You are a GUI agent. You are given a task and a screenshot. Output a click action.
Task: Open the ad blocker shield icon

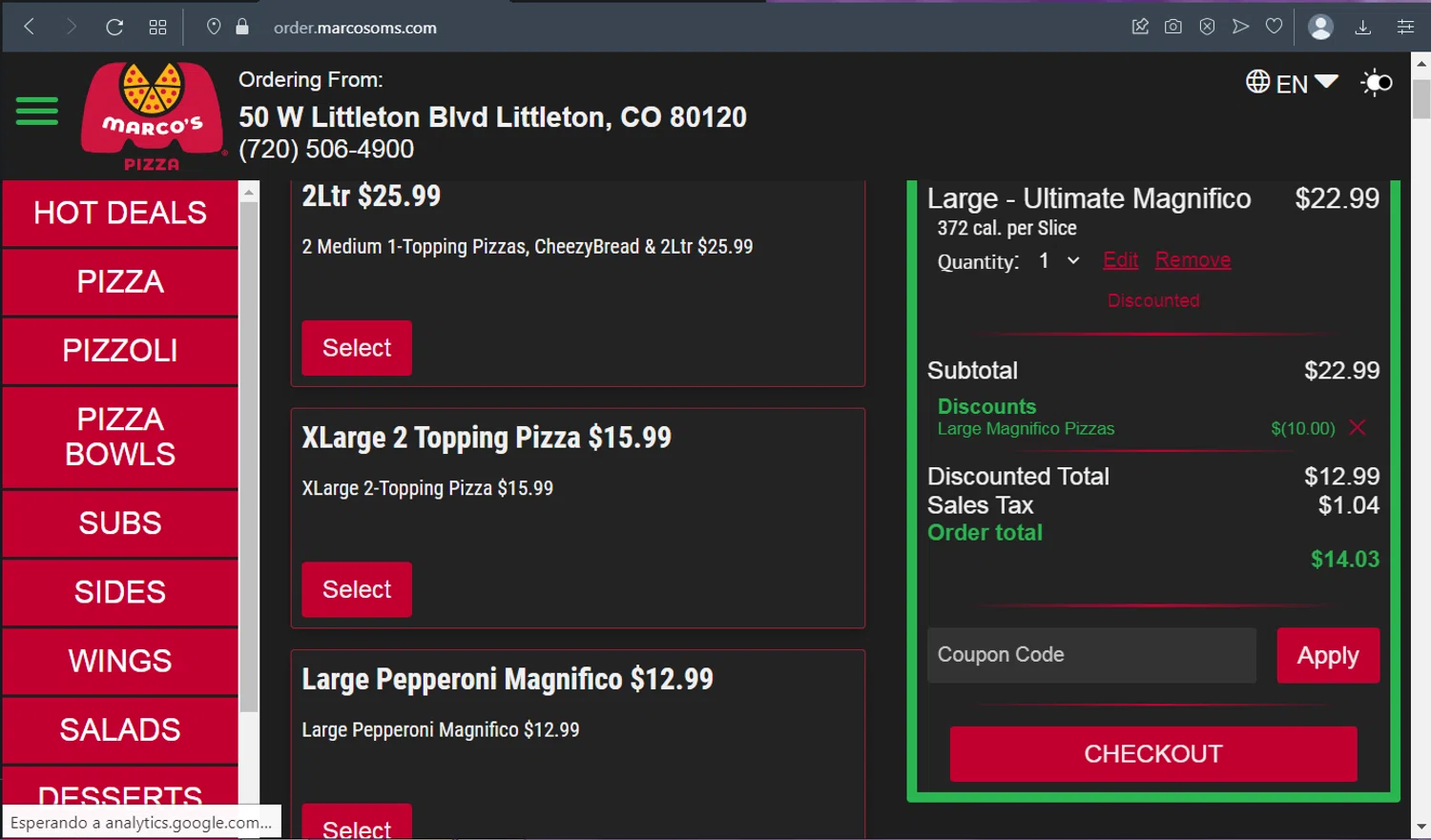(1207, 27)
